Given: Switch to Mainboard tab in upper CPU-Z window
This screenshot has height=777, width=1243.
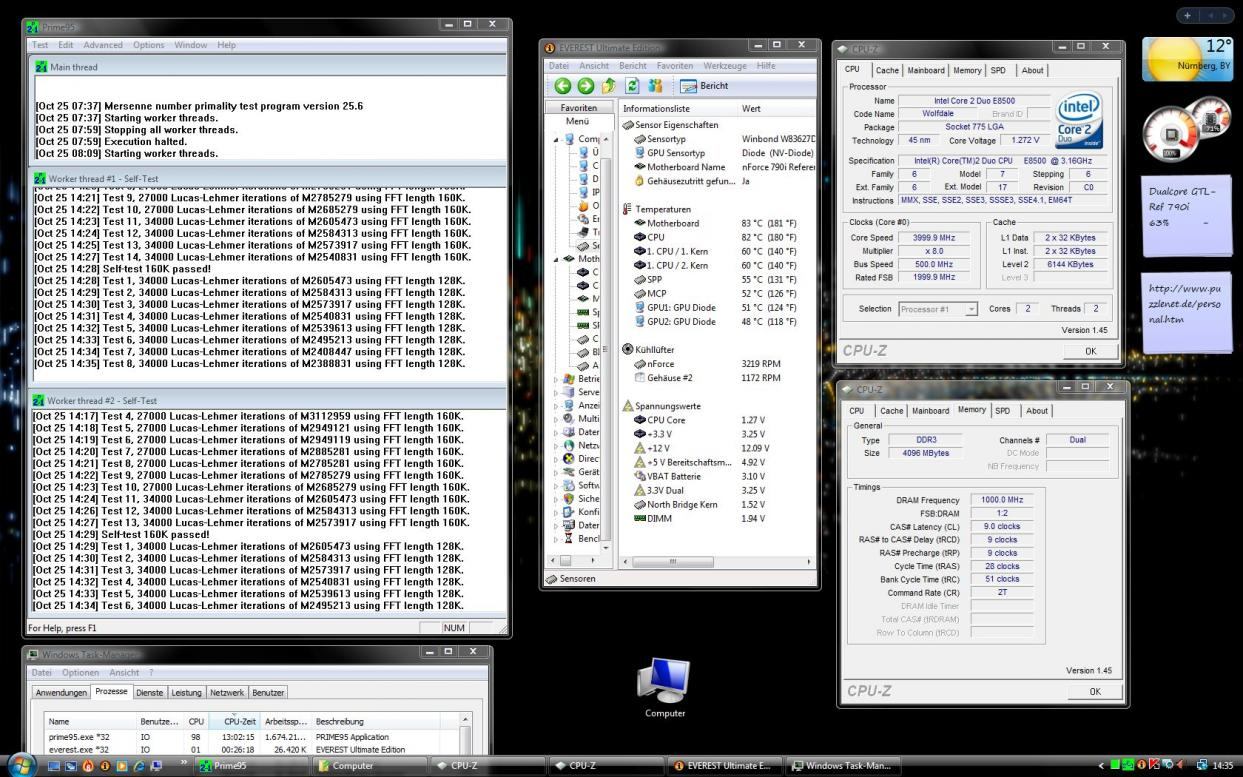Looking at the screenshot, I should coord(926,70).
